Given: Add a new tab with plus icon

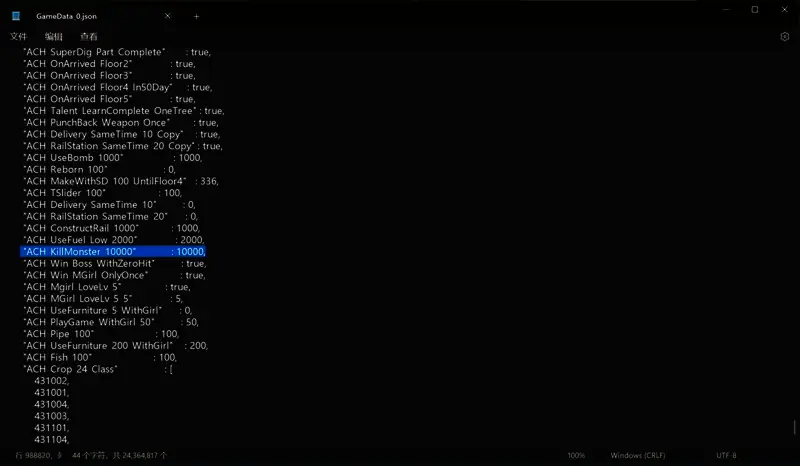Looking at the screenshot, I should coord(196,16).
